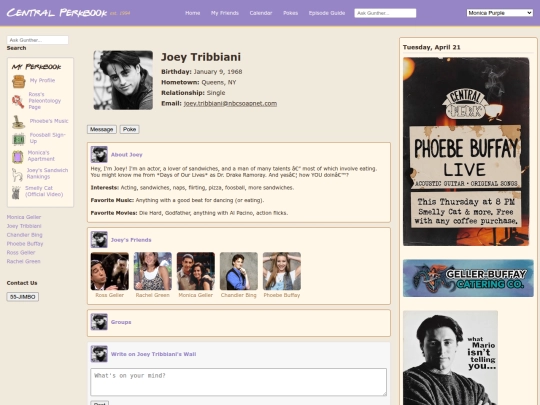
Task: Open the lobster icon for Ross's Paleontology Page
Action: [x=18, y=101]
